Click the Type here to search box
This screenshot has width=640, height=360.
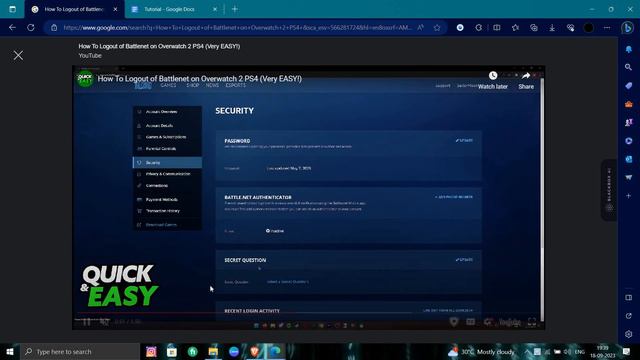pos(80,351)
